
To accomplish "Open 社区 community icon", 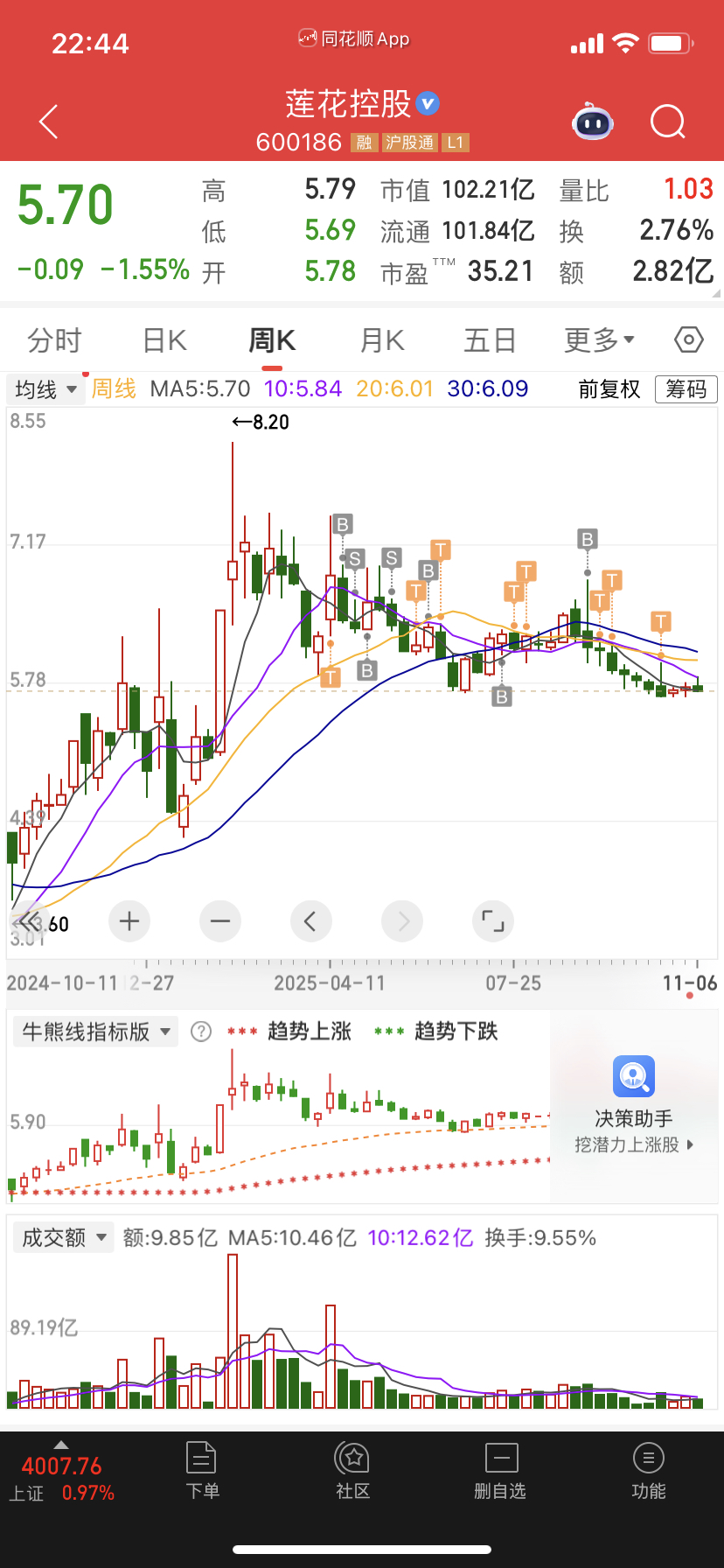I will [352, 1459].
